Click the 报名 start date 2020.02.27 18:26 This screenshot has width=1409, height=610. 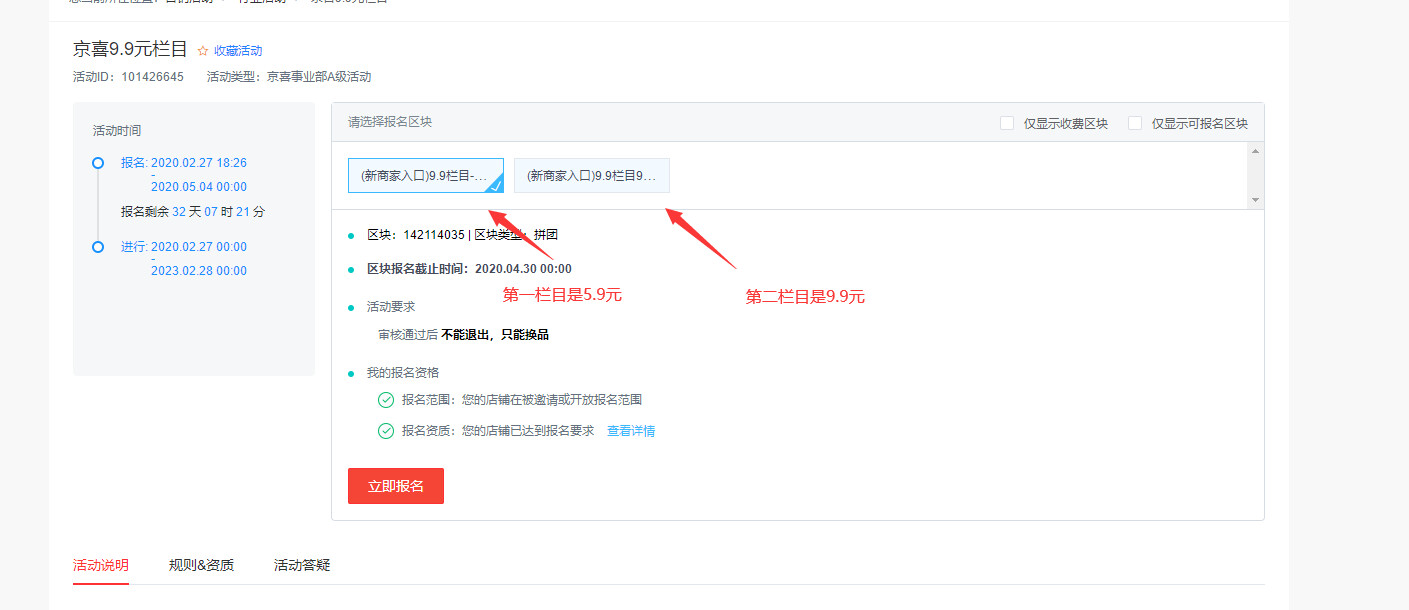point(199,163)
